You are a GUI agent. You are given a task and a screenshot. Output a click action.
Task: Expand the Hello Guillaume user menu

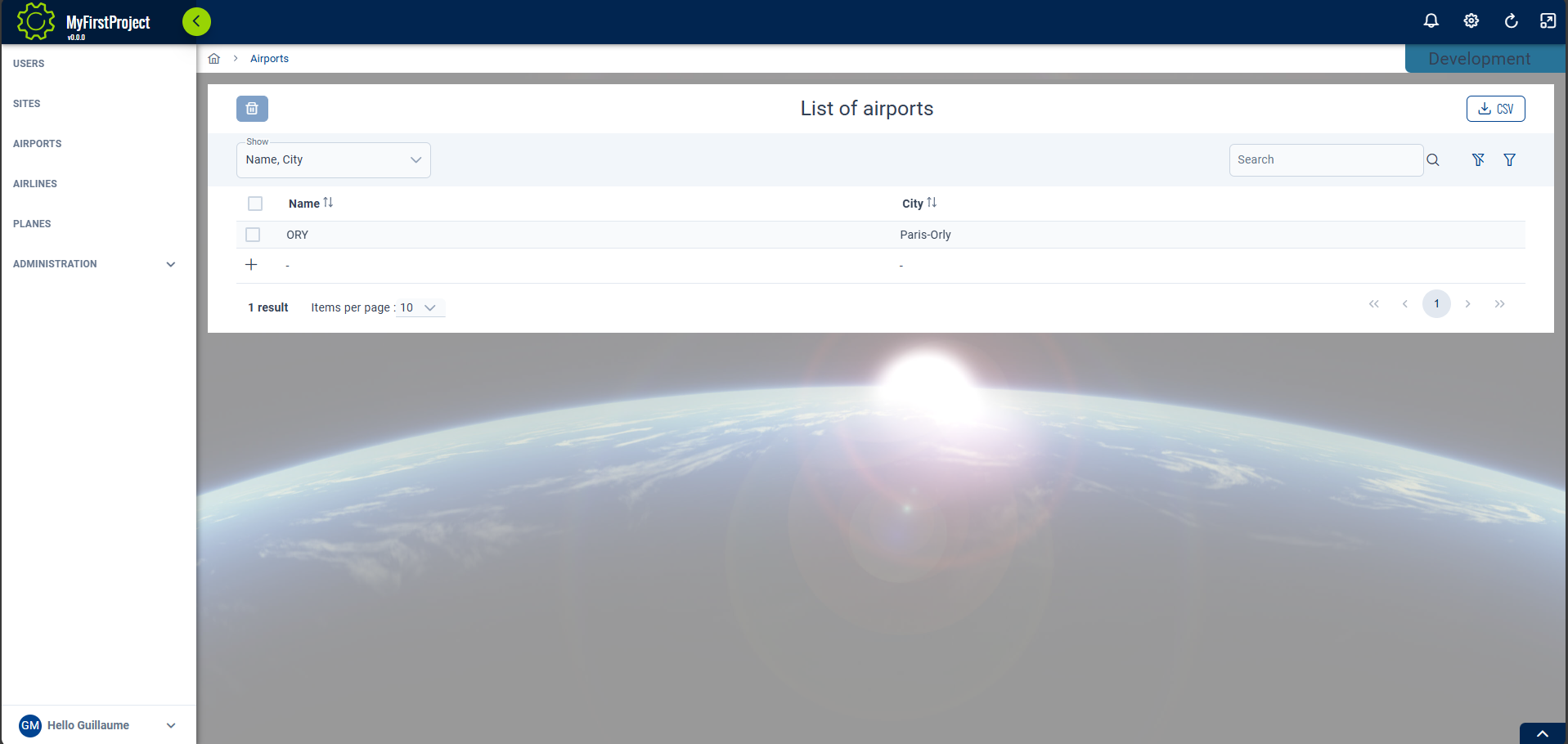pos(98,725)
